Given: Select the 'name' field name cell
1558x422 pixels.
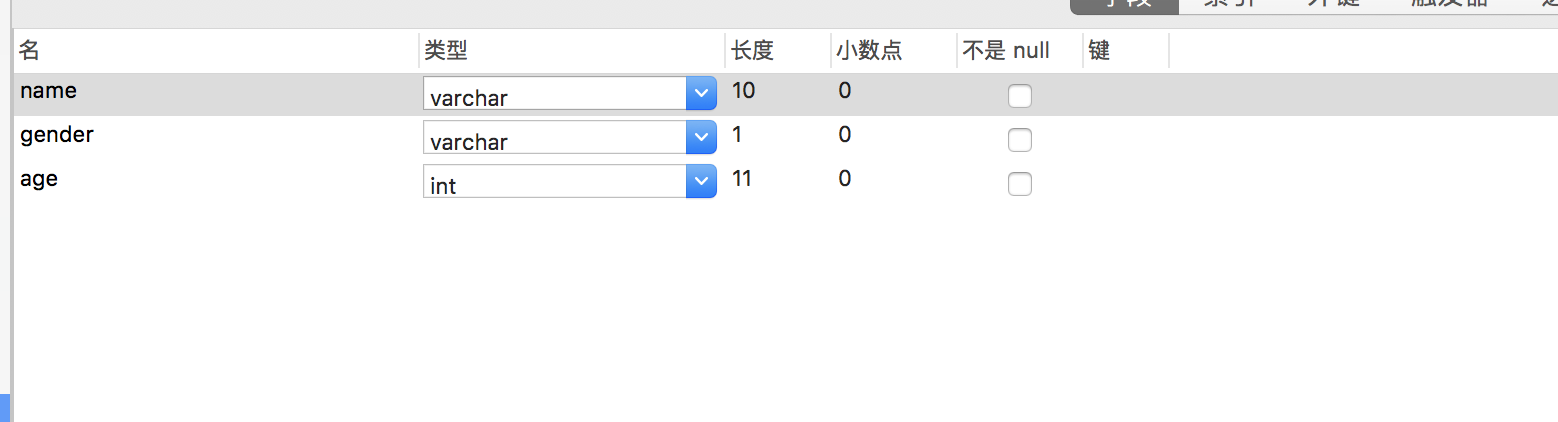Looking at the screenshot, I should click(48, 91).
